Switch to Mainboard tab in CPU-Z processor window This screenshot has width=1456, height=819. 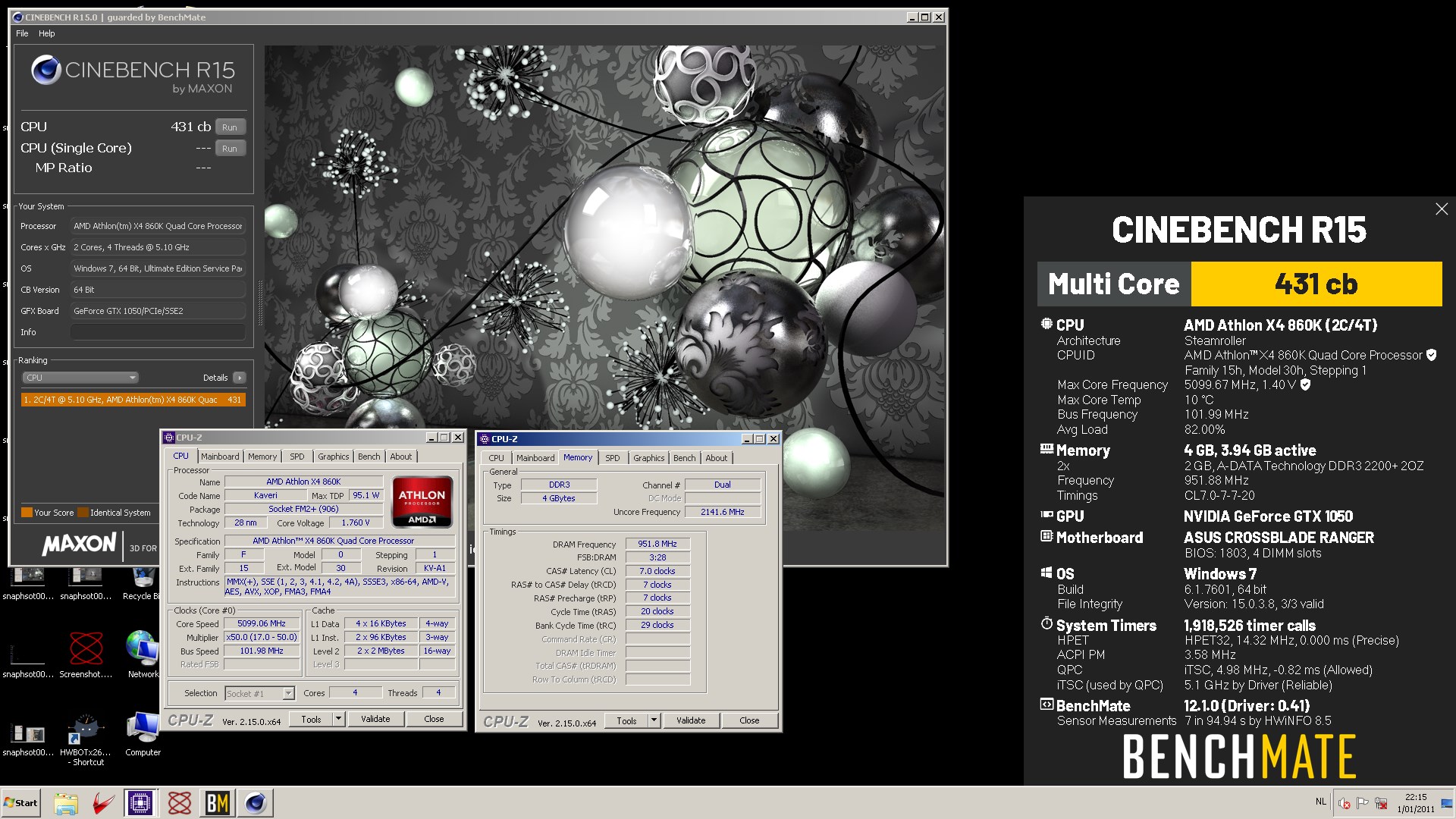[220, 457]
